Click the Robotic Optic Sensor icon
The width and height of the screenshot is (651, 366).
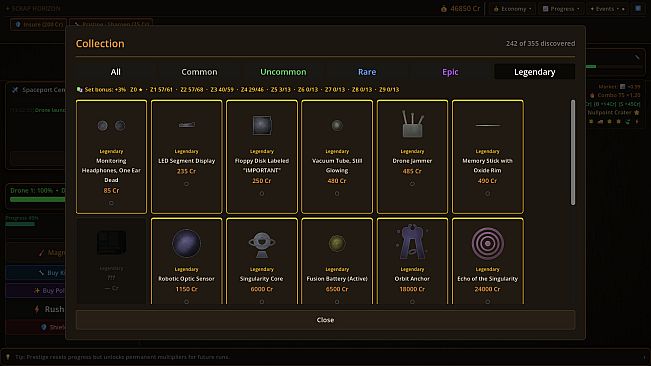pos(186,243)
